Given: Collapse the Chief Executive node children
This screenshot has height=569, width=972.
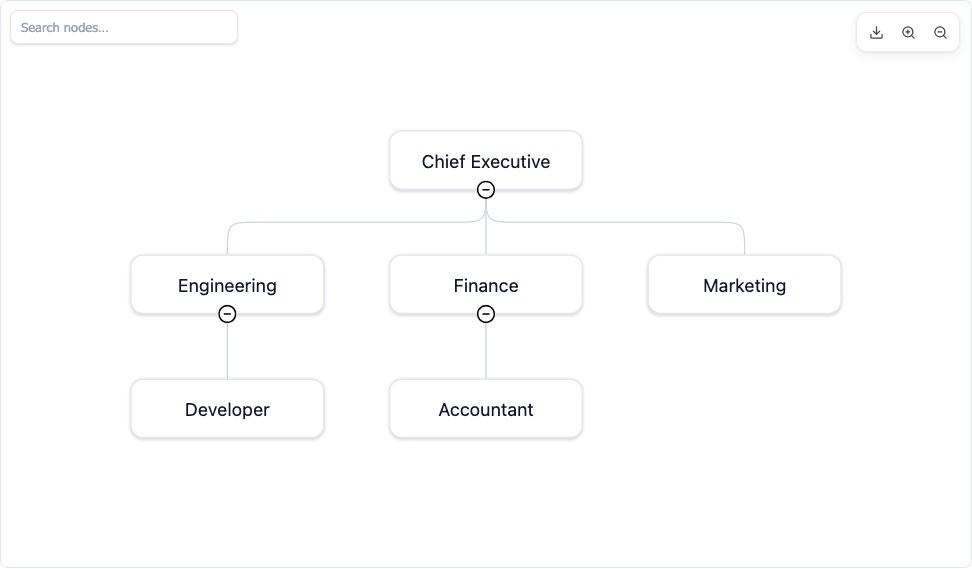Looking at the screenshot, I should click(486, 190).
